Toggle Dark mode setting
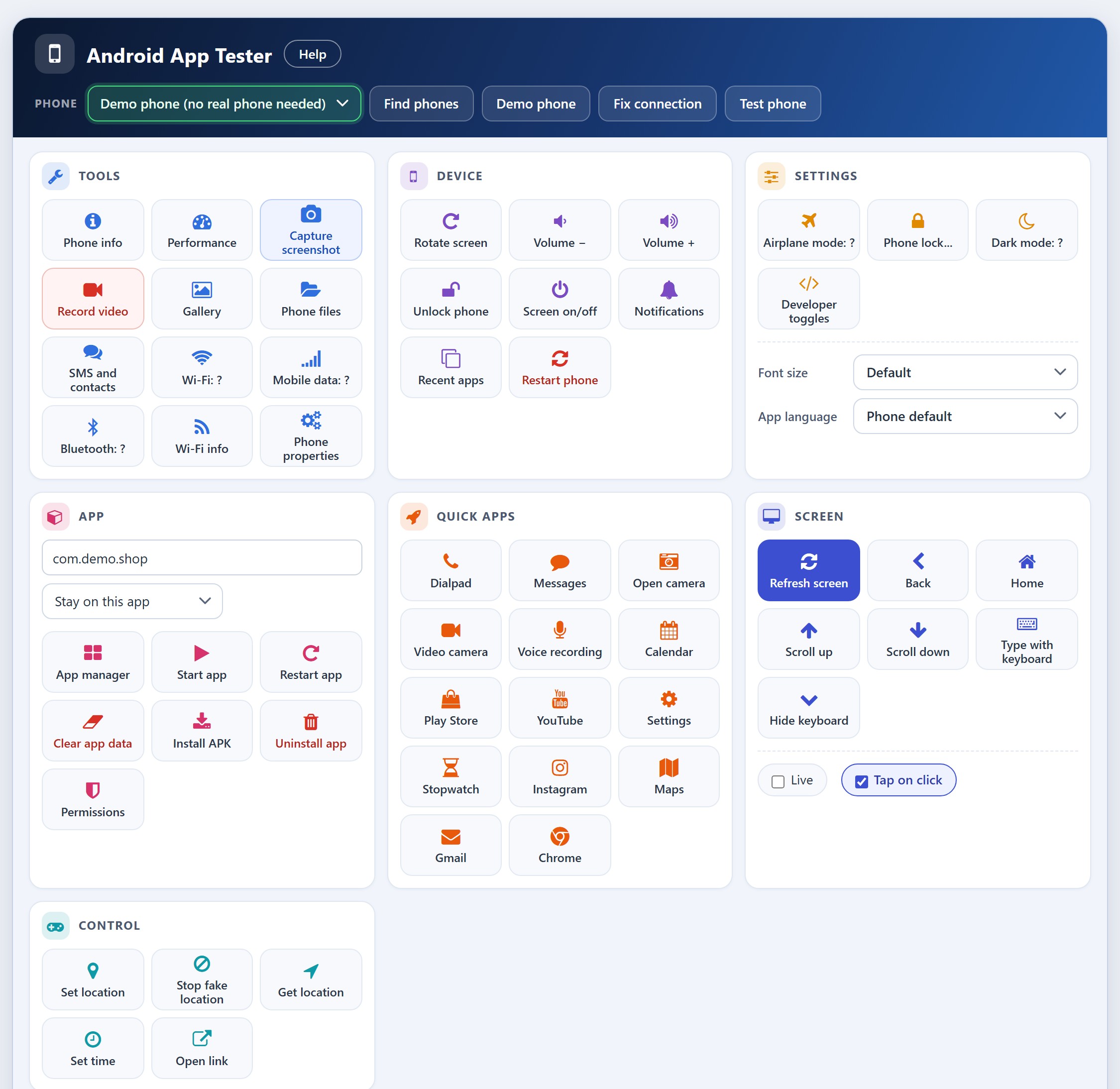Image resolution: width=1120 pixels, height=1089 pixels. pyautogui.click(x=1026, y=230)
